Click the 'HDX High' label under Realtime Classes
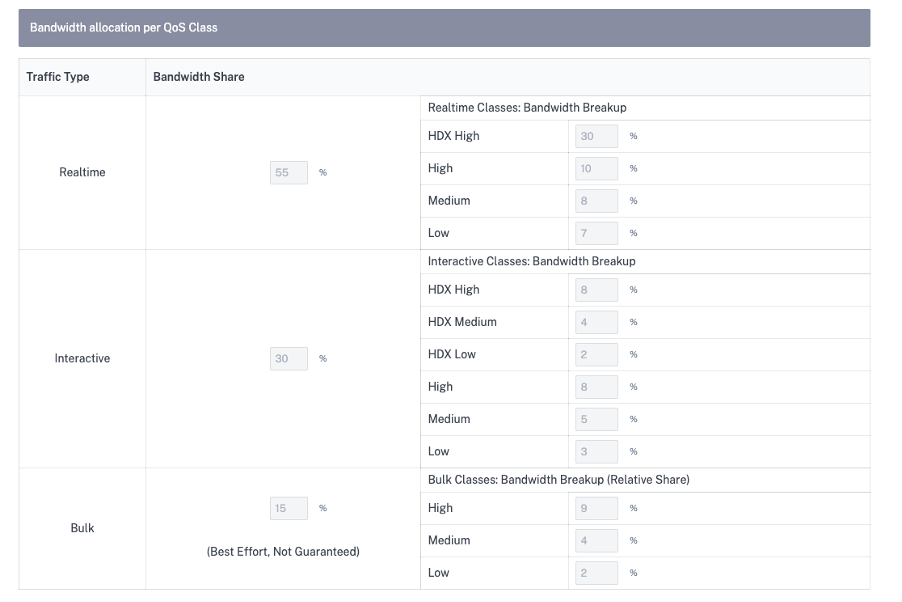The width and height of the screenshot is (902, 602). click(x=453, y=136)
